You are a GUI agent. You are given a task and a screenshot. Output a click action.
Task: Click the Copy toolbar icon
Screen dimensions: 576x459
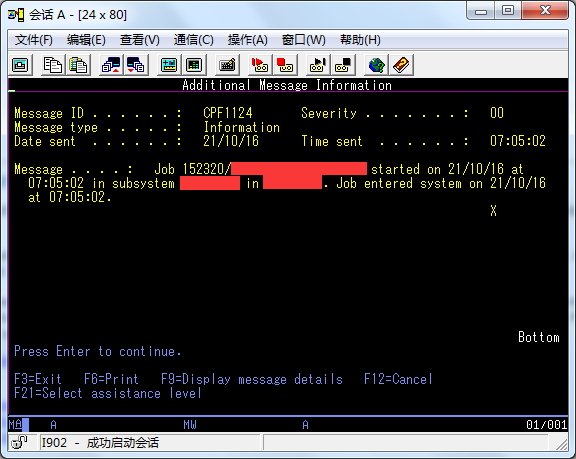53,65
